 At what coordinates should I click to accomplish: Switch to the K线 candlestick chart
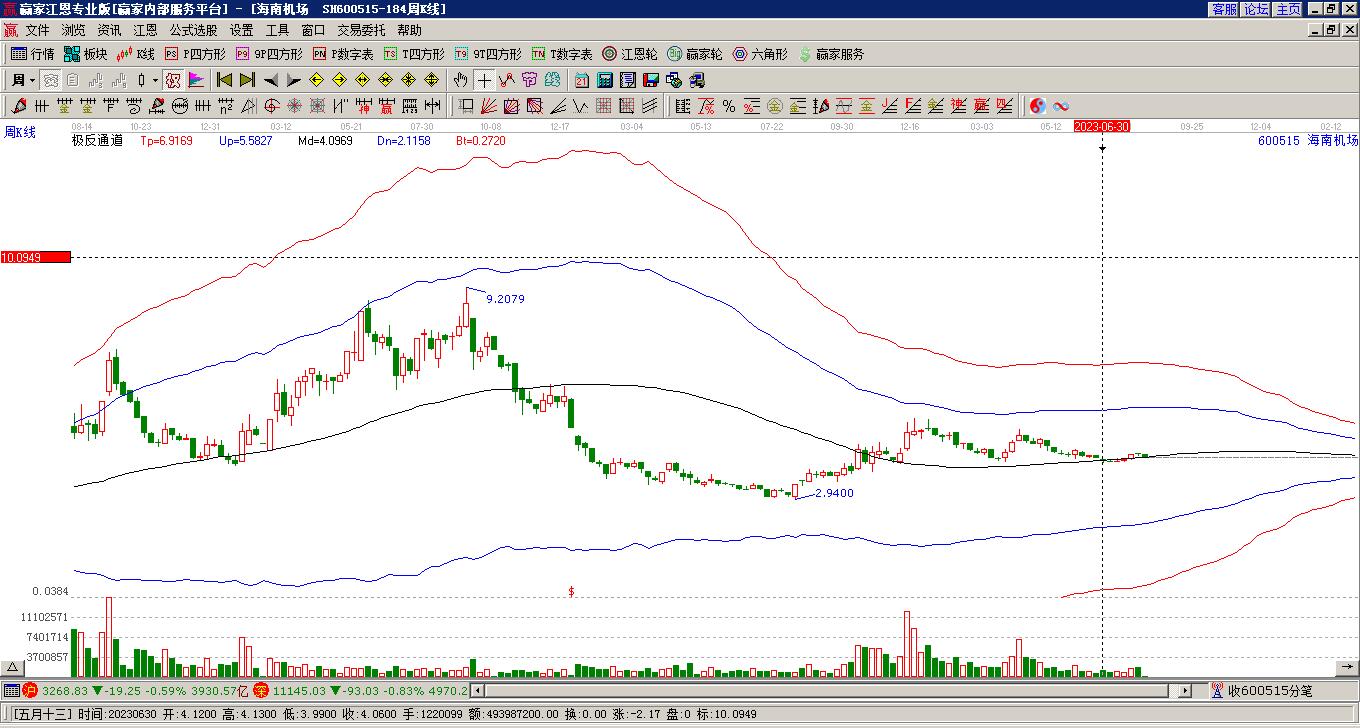[x=136, y=54]
